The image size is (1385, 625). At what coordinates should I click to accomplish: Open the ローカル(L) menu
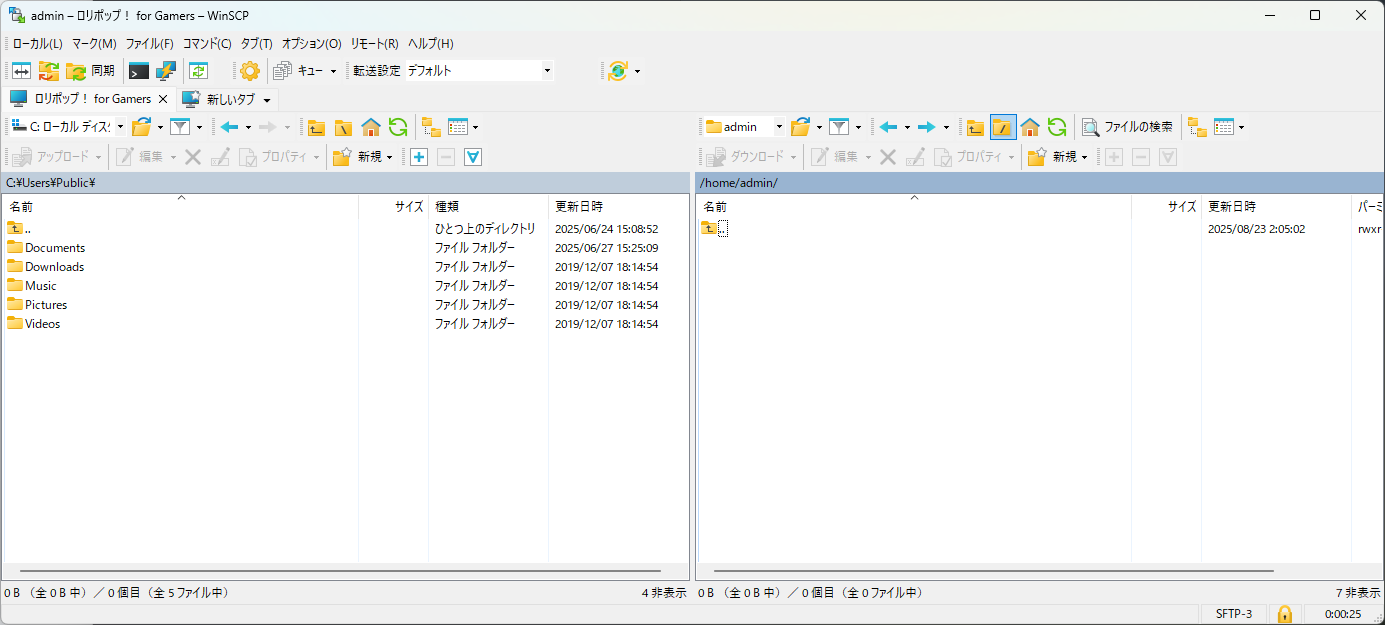pyautogui.click(x=37, y=44)
